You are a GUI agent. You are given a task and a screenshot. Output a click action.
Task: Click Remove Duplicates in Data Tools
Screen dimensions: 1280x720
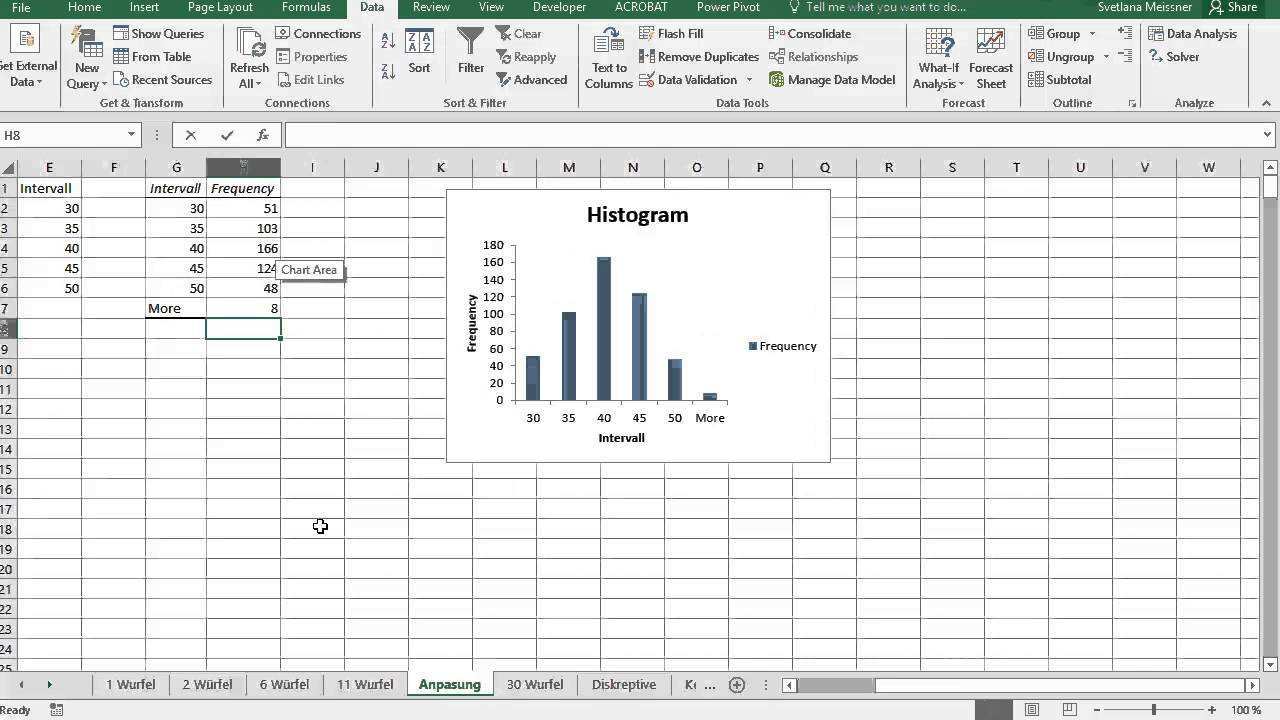[699, 57]
